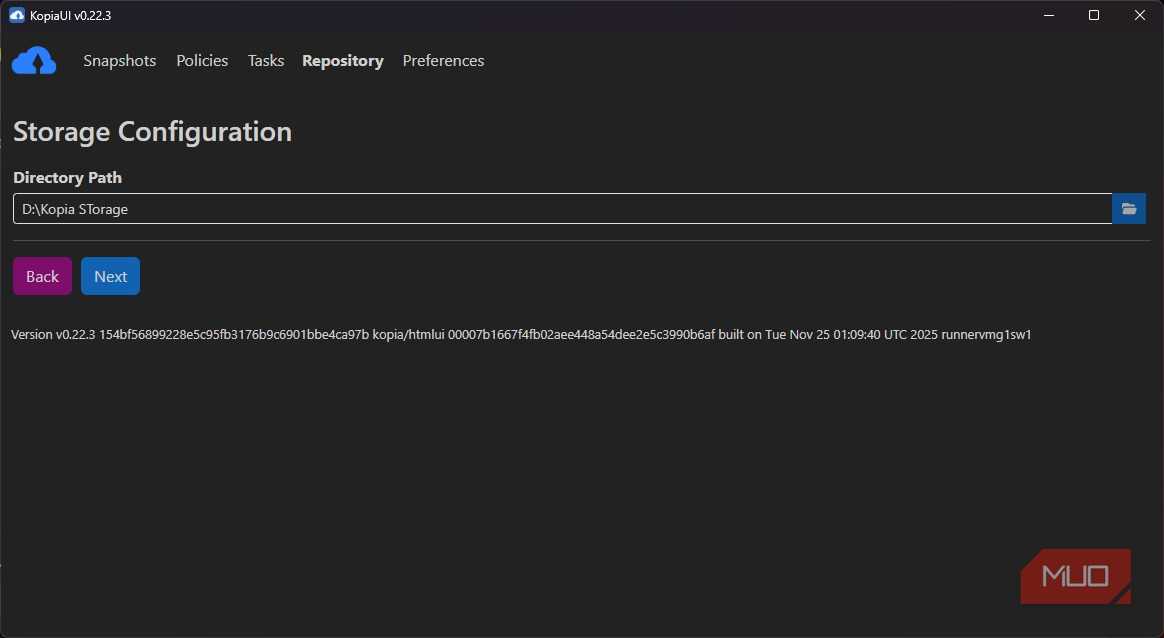1164x638 pixels.
Task: Switch to the Policies tab
Action: coord(202,61)
